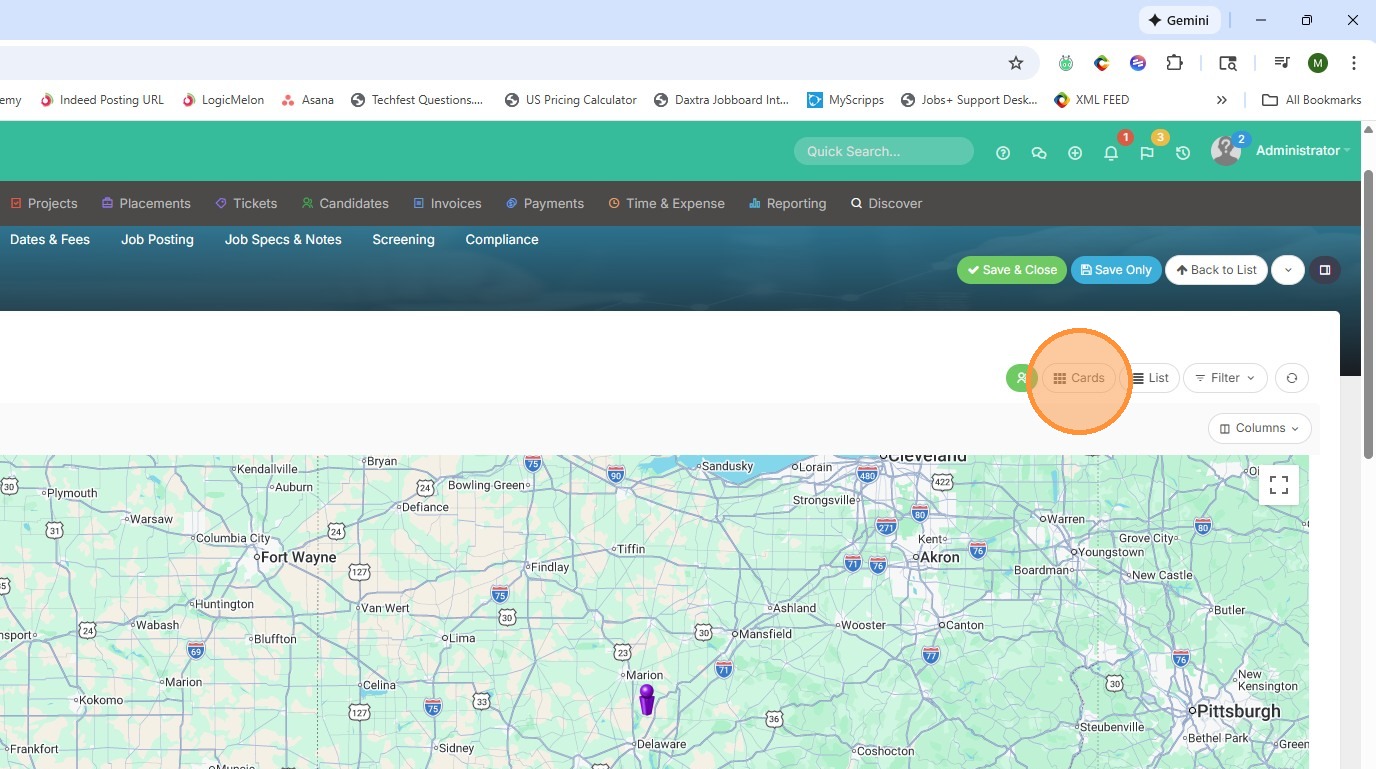The image size is (1376, 769).
Task: Click the Save Only button
Action: [1116, 270]
